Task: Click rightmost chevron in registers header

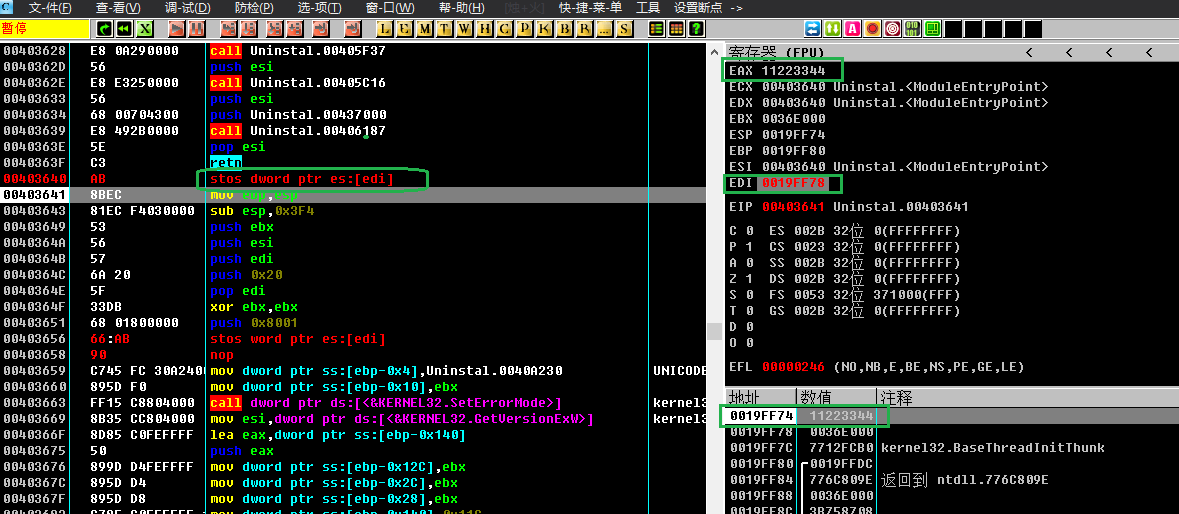Action: pyautogui.click(x=1147, y=52)
